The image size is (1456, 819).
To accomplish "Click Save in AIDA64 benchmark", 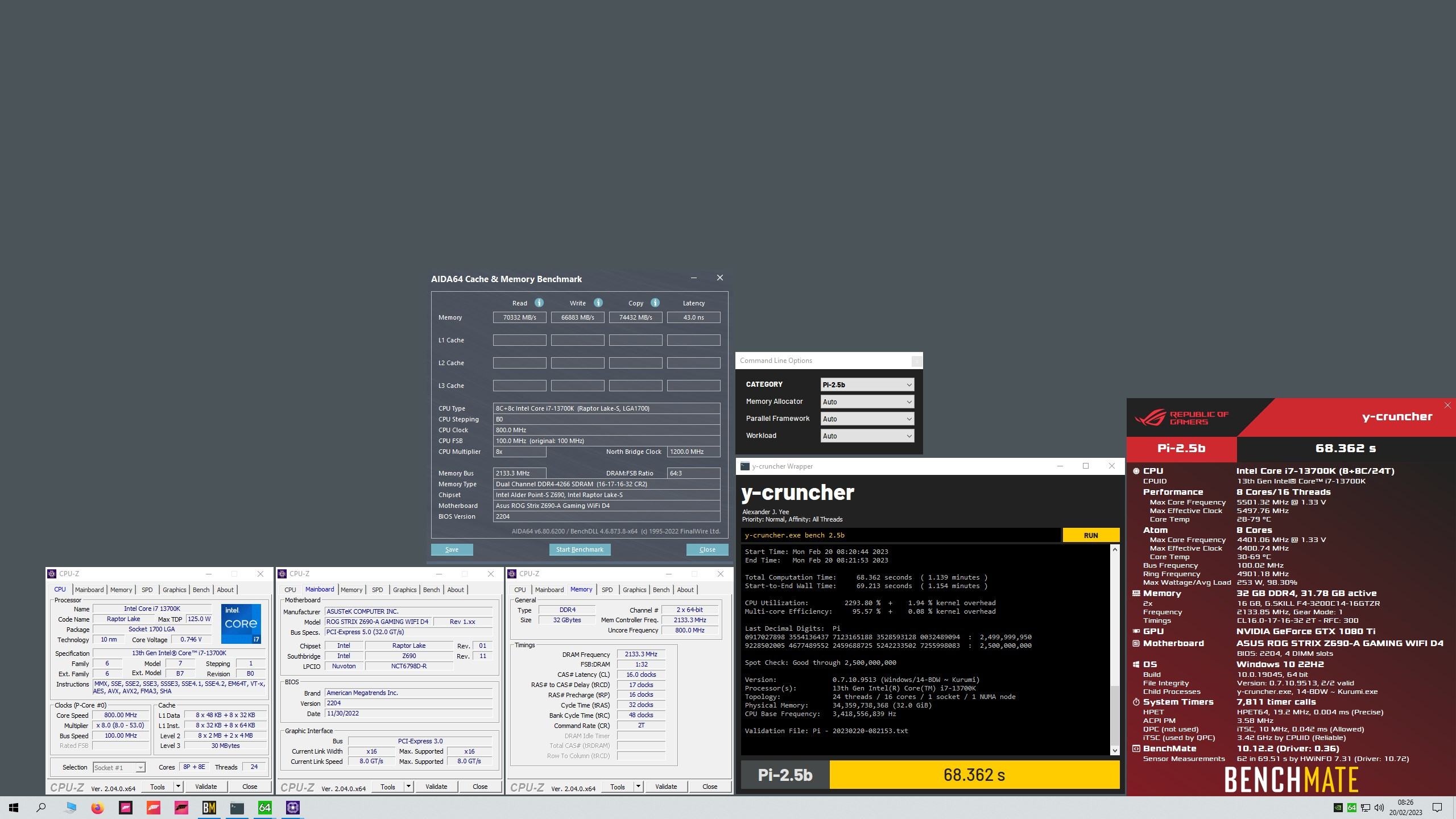I will click(x=452, y=549).
